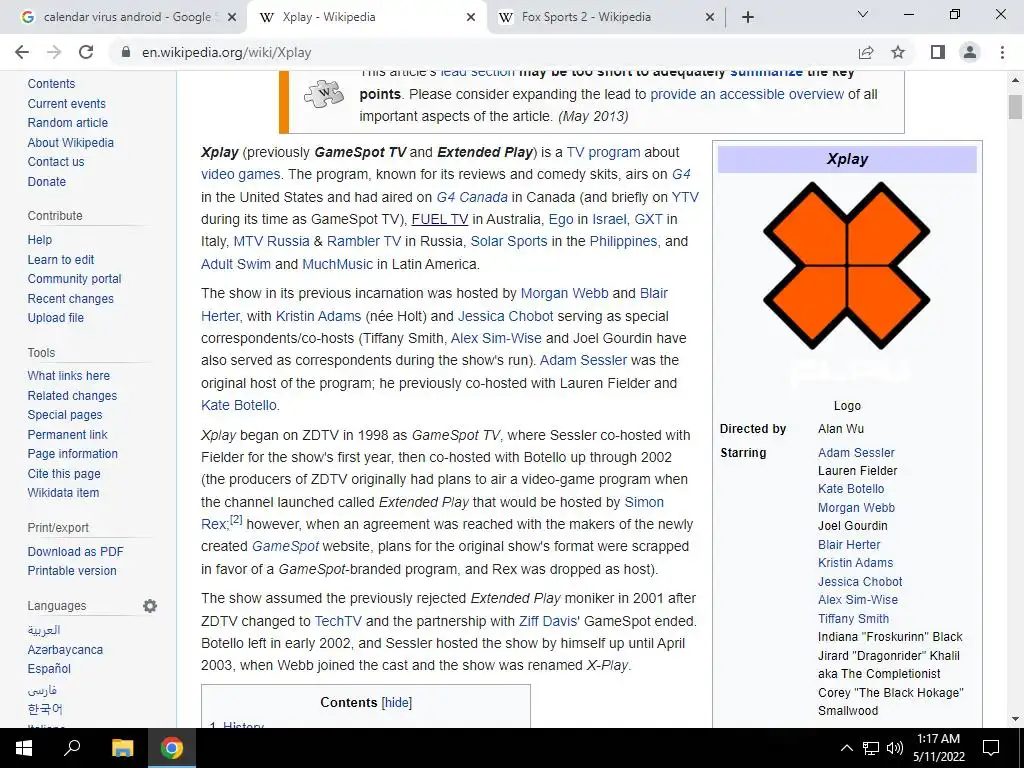
Task: Open the lead section guideline link
Action: [477, 72]
